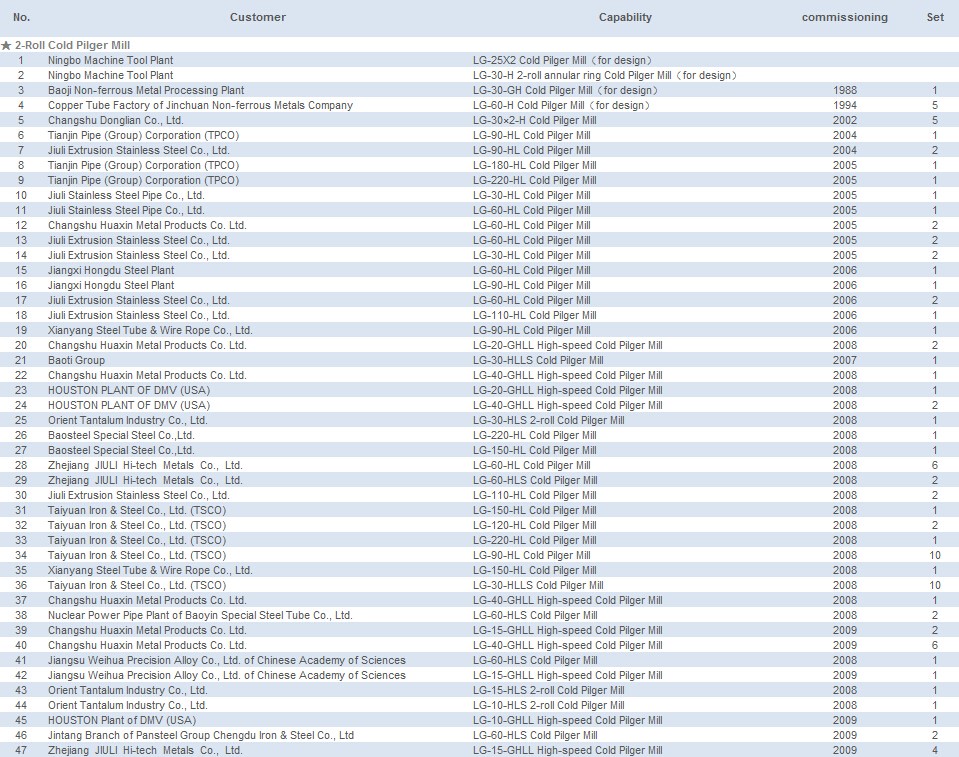This screenshot has height=757, width=959.
Task: Select Zhejiang JIULI Hi-tech Metals row 28
Action: pyautogui.click(x=146, y=465)
